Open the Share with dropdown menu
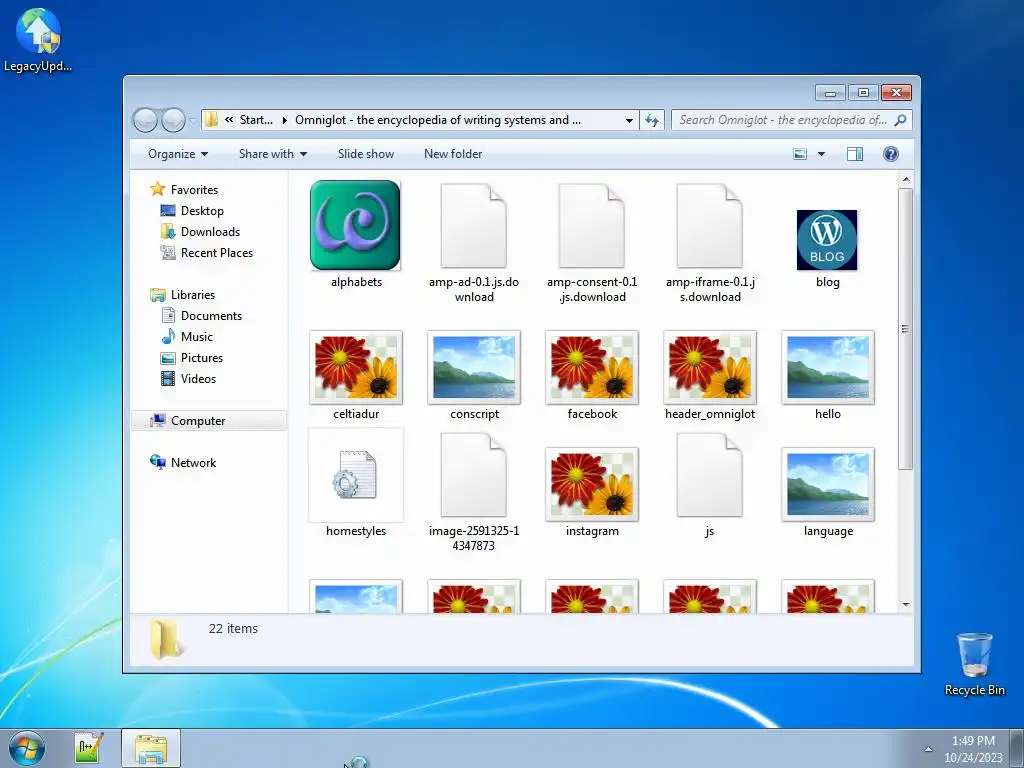Screen dimensions: 1024x768 click(x=272, y=154)
